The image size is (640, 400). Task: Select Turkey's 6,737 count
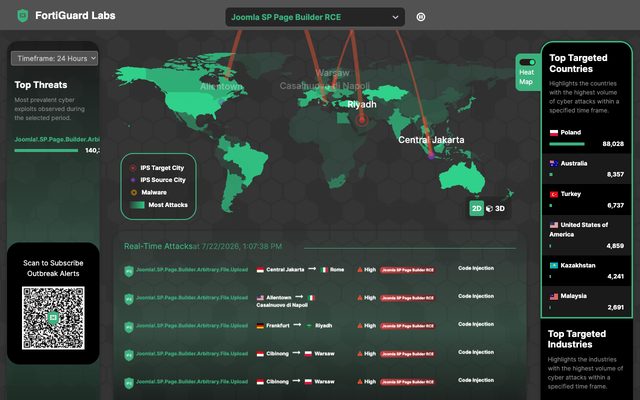click(x=616, y=205)
